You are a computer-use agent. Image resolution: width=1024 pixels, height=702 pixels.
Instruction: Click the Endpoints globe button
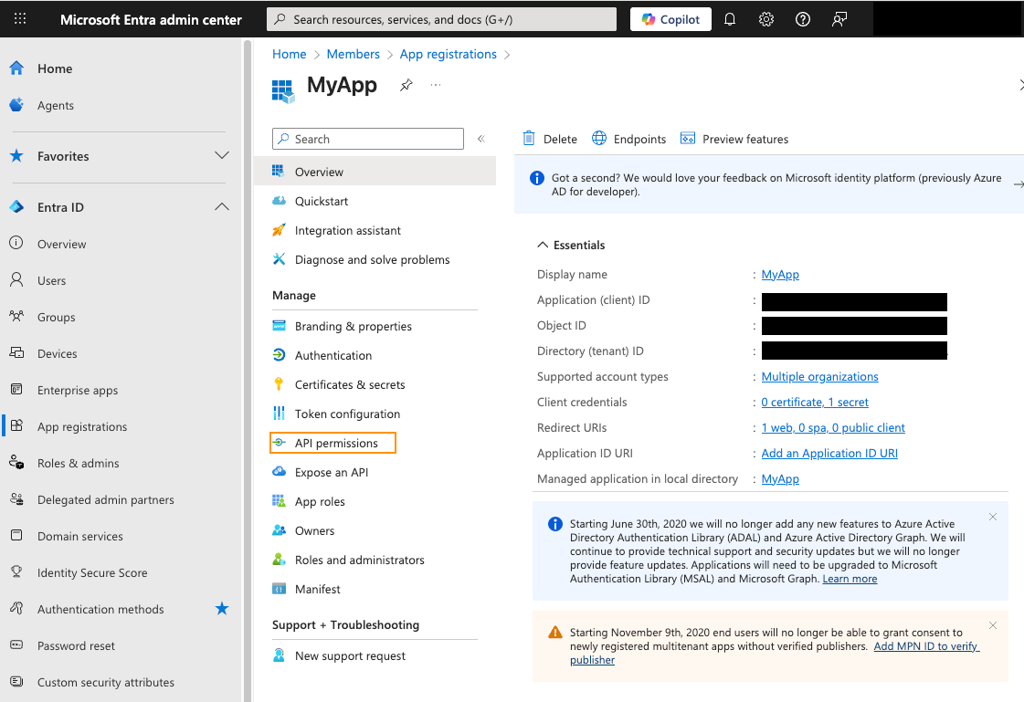[629, 138]
